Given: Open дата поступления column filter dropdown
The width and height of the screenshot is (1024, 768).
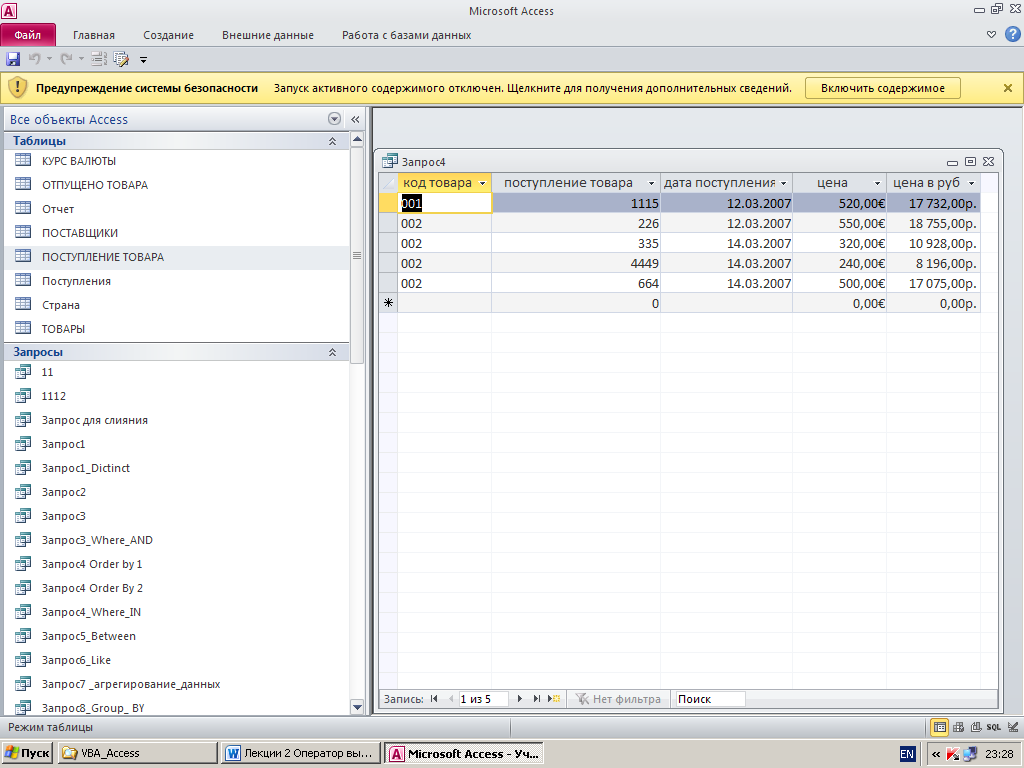Looking at the screenshot, I should (784, 184).
